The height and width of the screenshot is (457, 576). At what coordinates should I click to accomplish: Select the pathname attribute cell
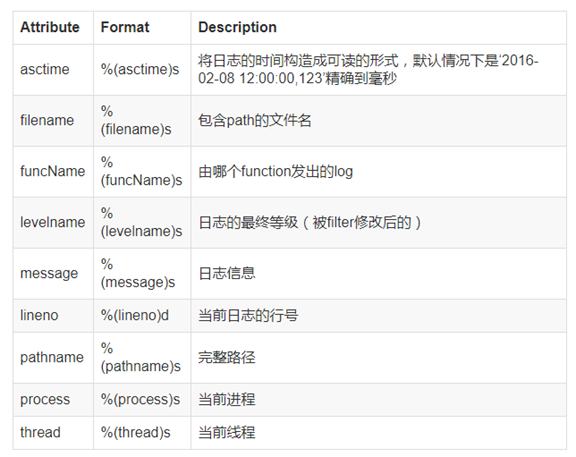[x=52, y=357]
